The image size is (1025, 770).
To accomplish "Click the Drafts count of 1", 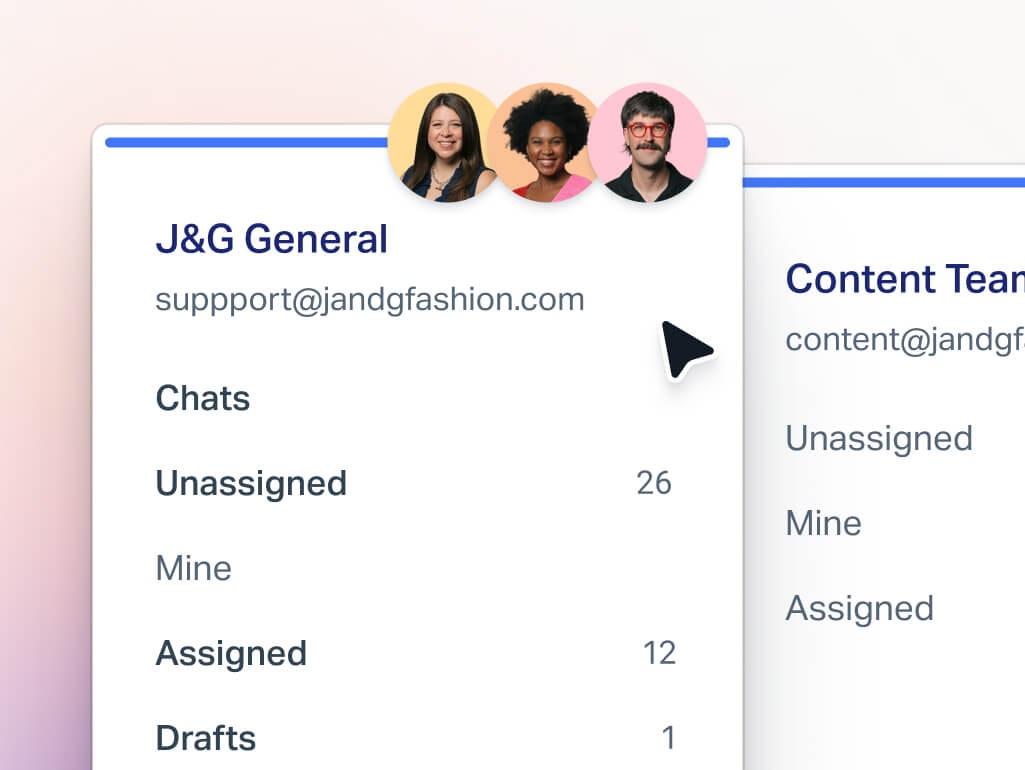I will [668, 738].
